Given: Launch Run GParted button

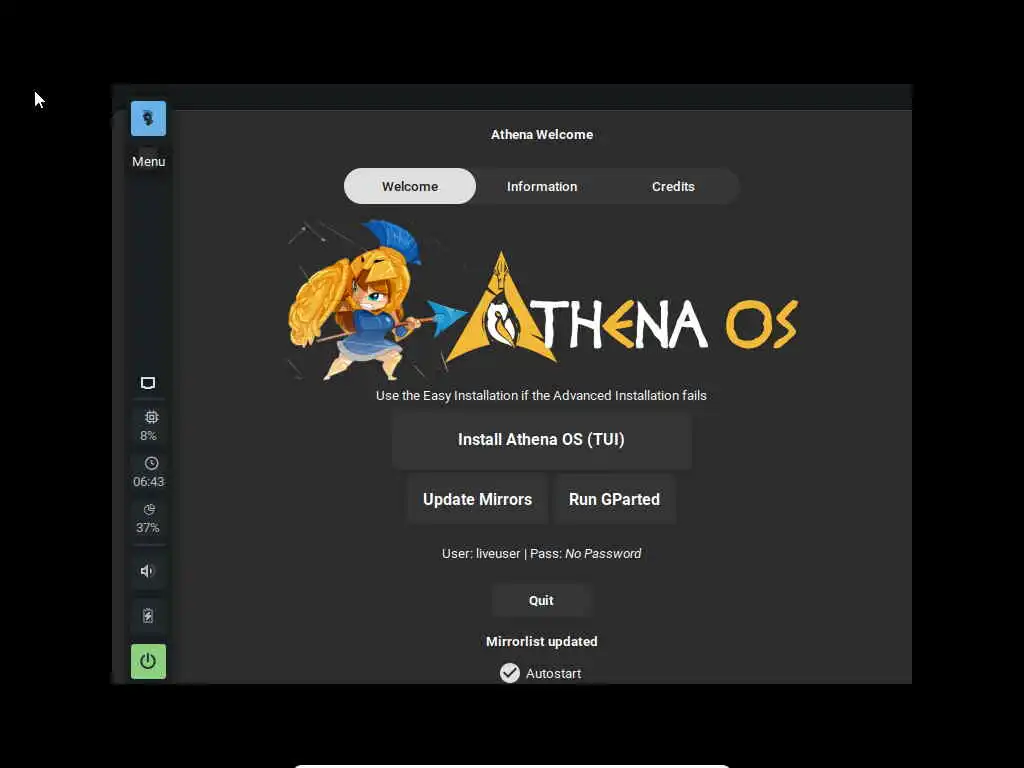Looking at the screenshot, I should coord(615,500).
